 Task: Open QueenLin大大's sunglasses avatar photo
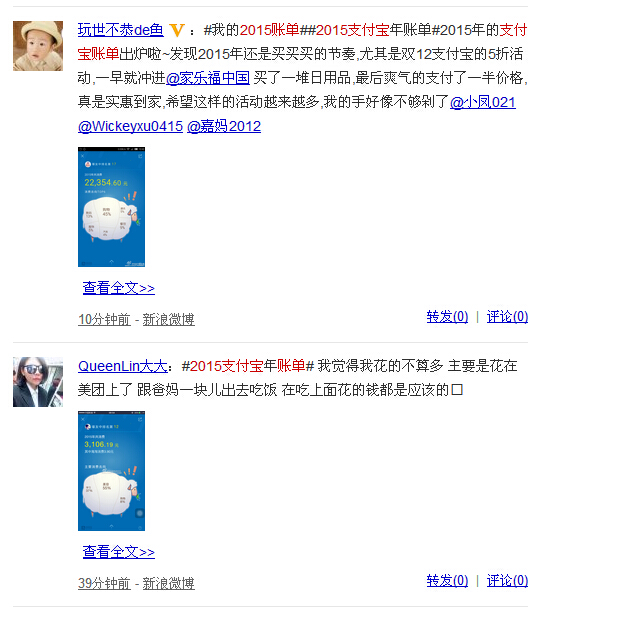point(38,382)
